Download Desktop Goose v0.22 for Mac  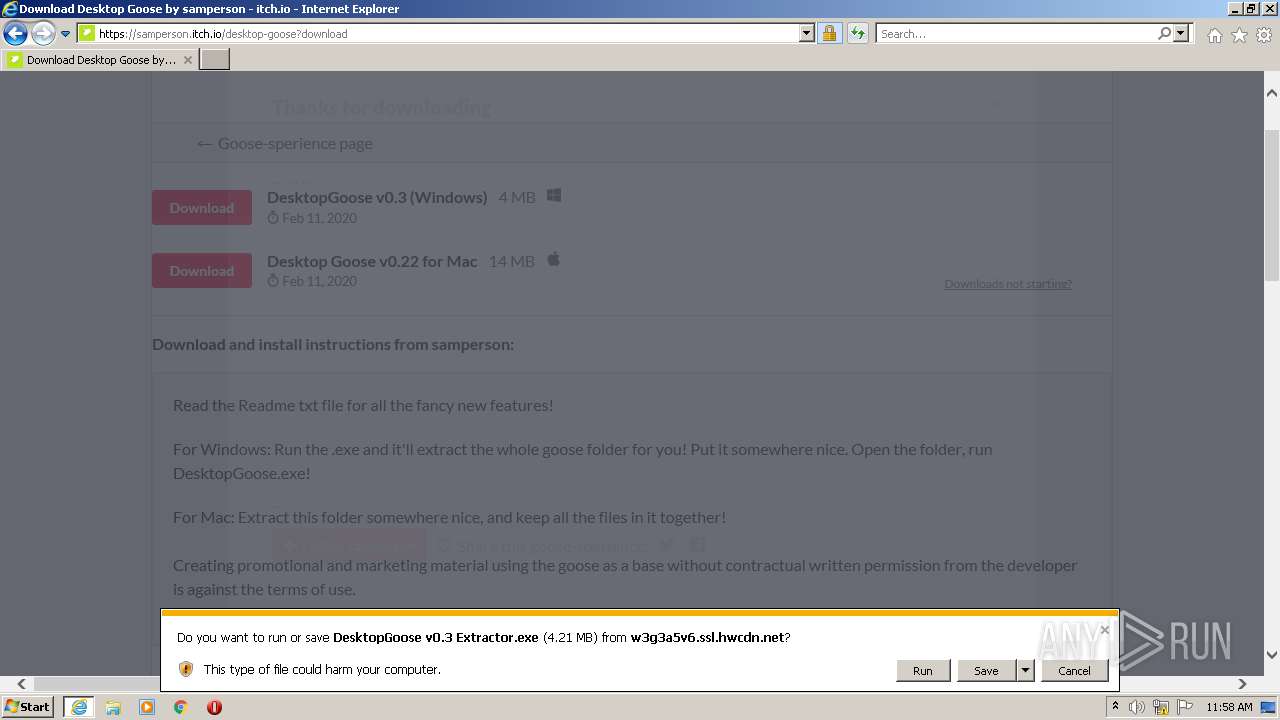click(x=202, y=271)
